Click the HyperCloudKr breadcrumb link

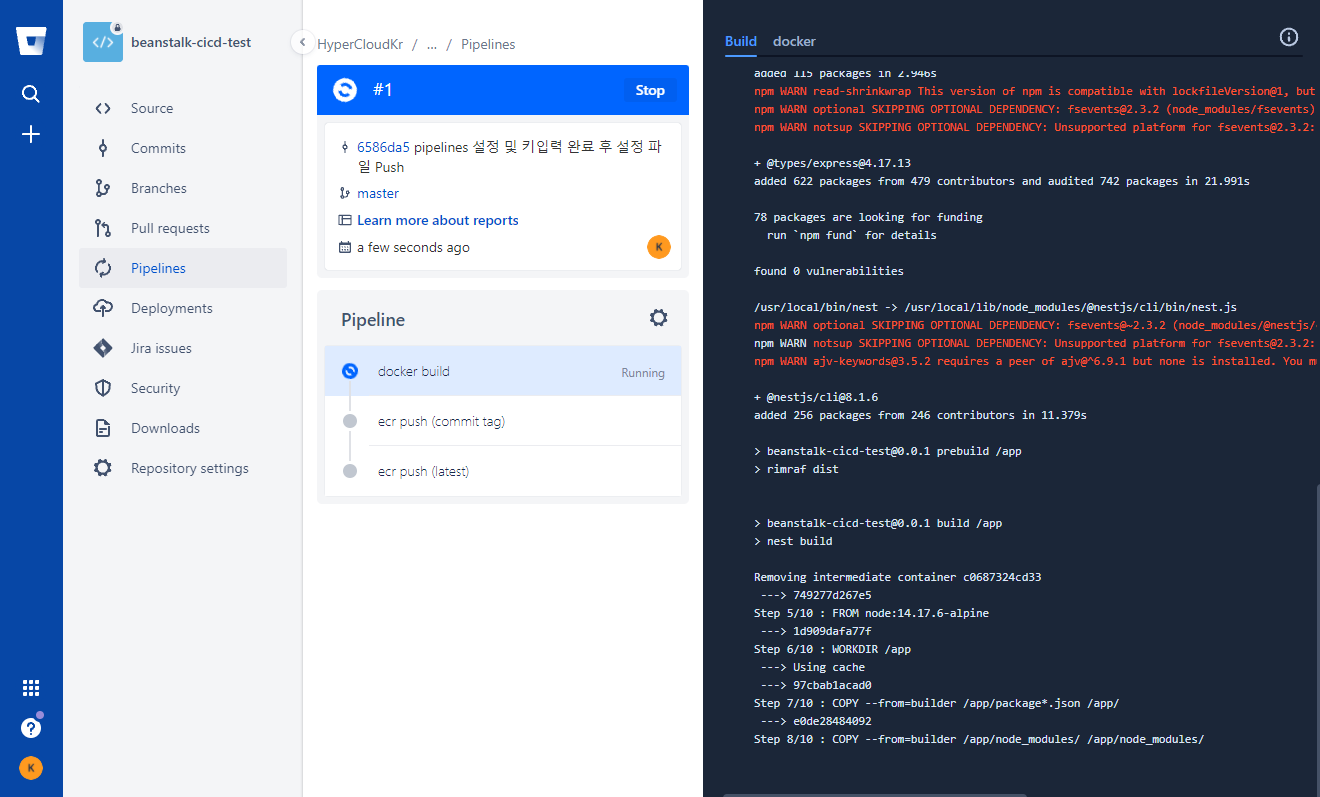coord(360,44)
